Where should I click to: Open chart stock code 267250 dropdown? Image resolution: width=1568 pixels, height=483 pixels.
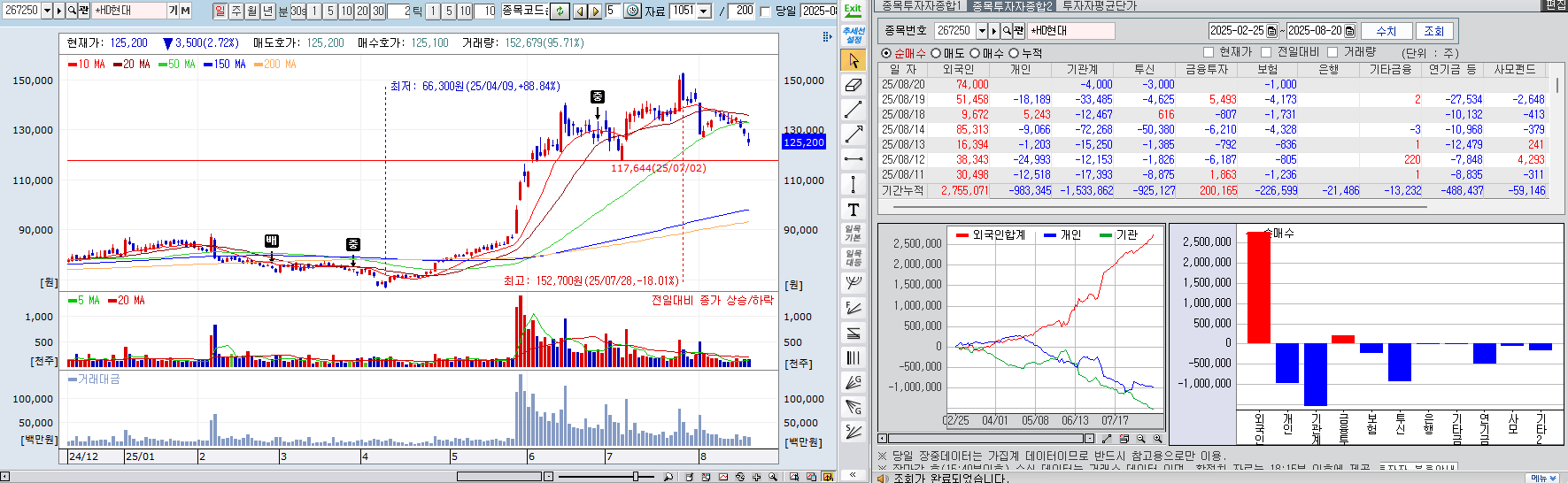pyautogui.click(x=47, y=11)
